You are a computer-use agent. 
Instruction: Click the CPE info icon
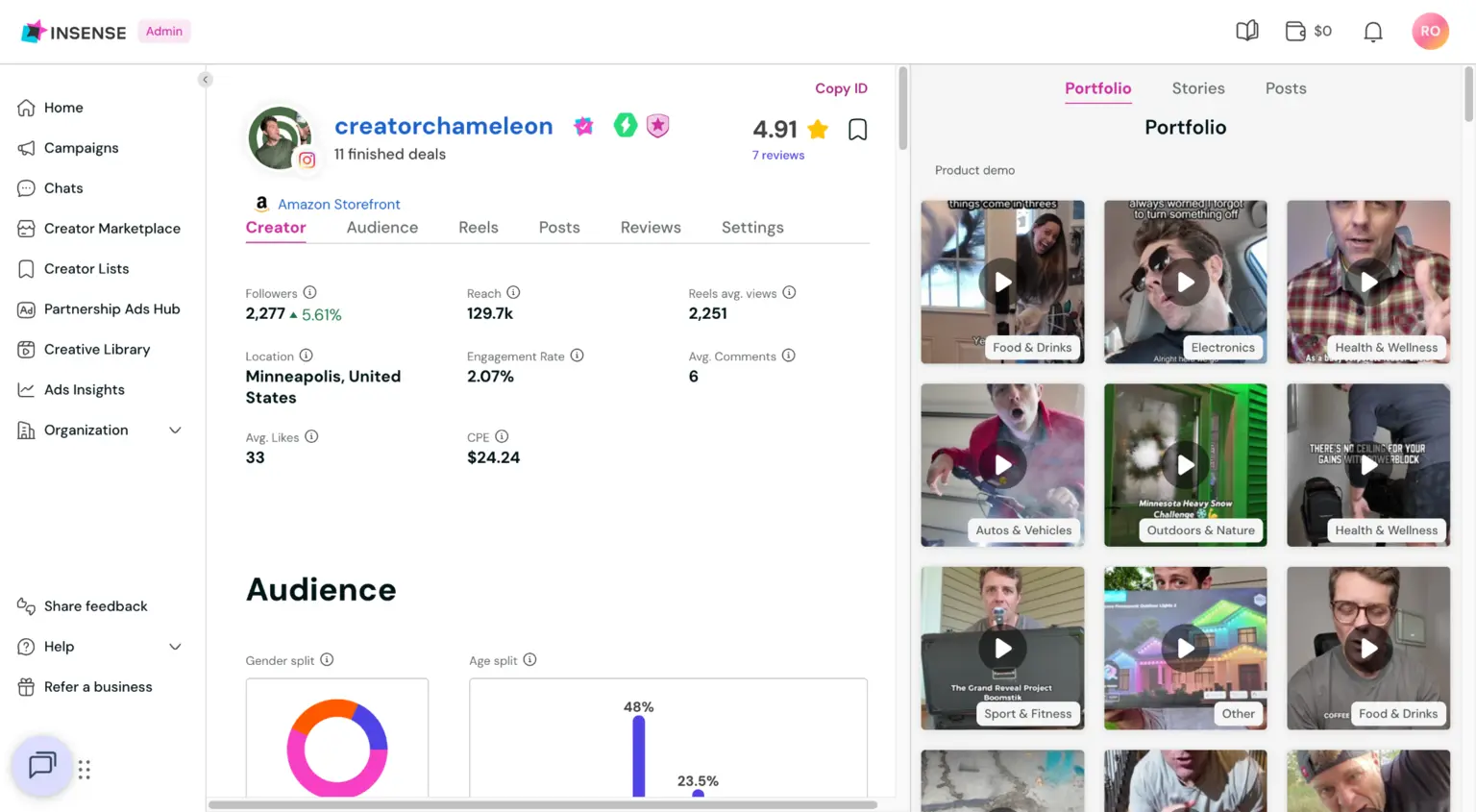[x=502, y=437]
